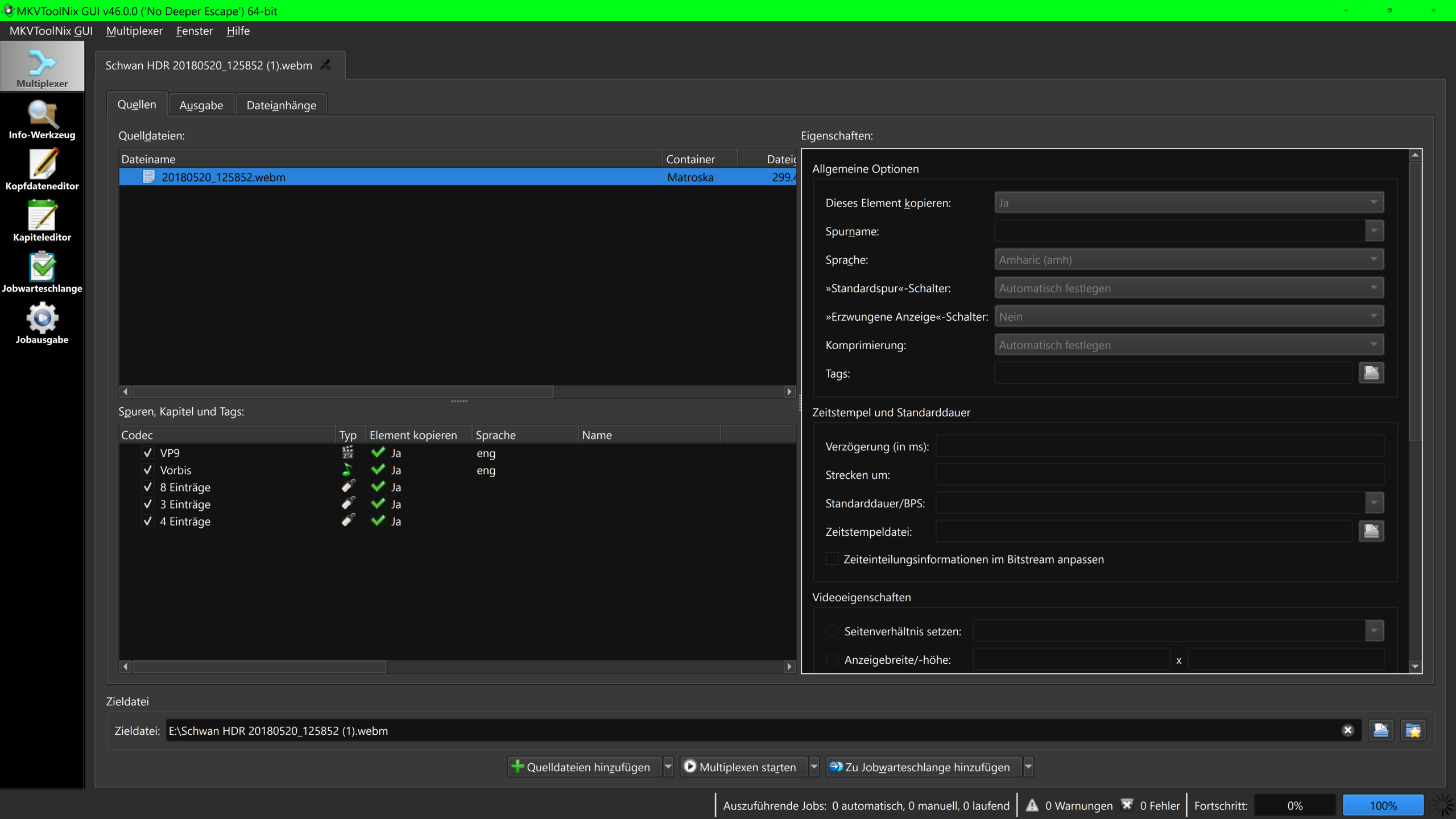Switch to the Ausgabe tab
The height and width of the screenshot is (819, 1456).
pyautogui.click(x=201, y=105)
